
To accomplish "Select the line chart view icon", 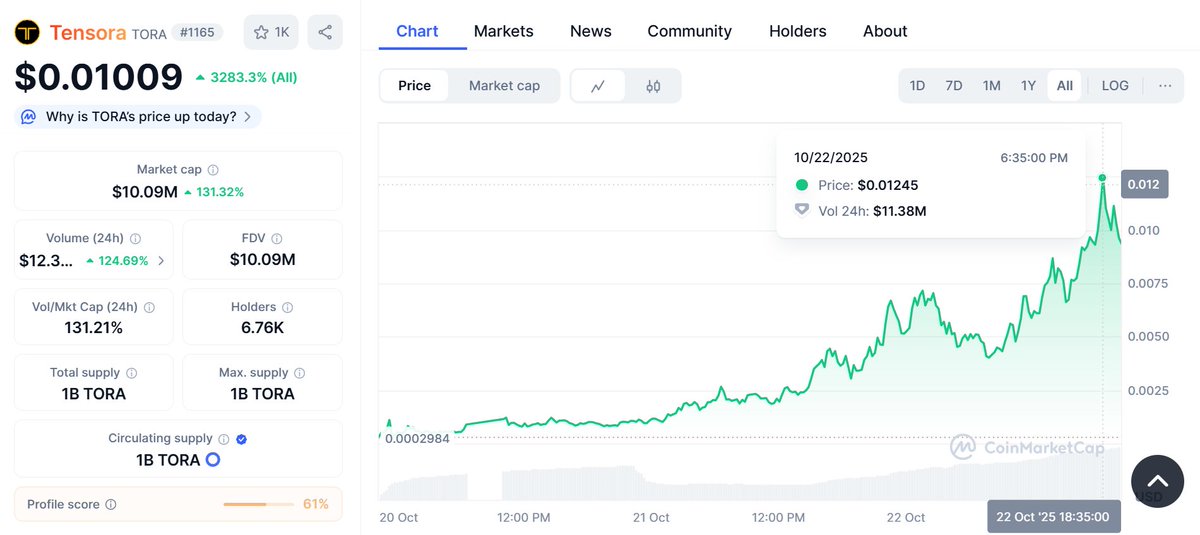I will (598, 86).
